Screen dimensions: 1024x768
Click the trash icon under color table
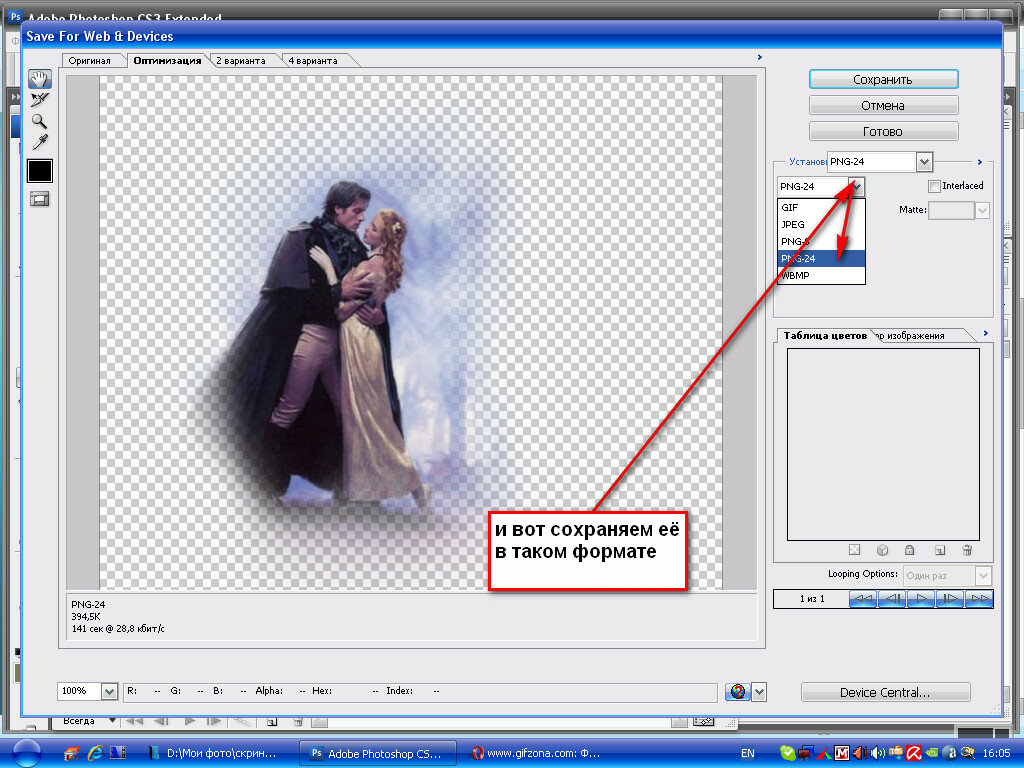[967, 550]
